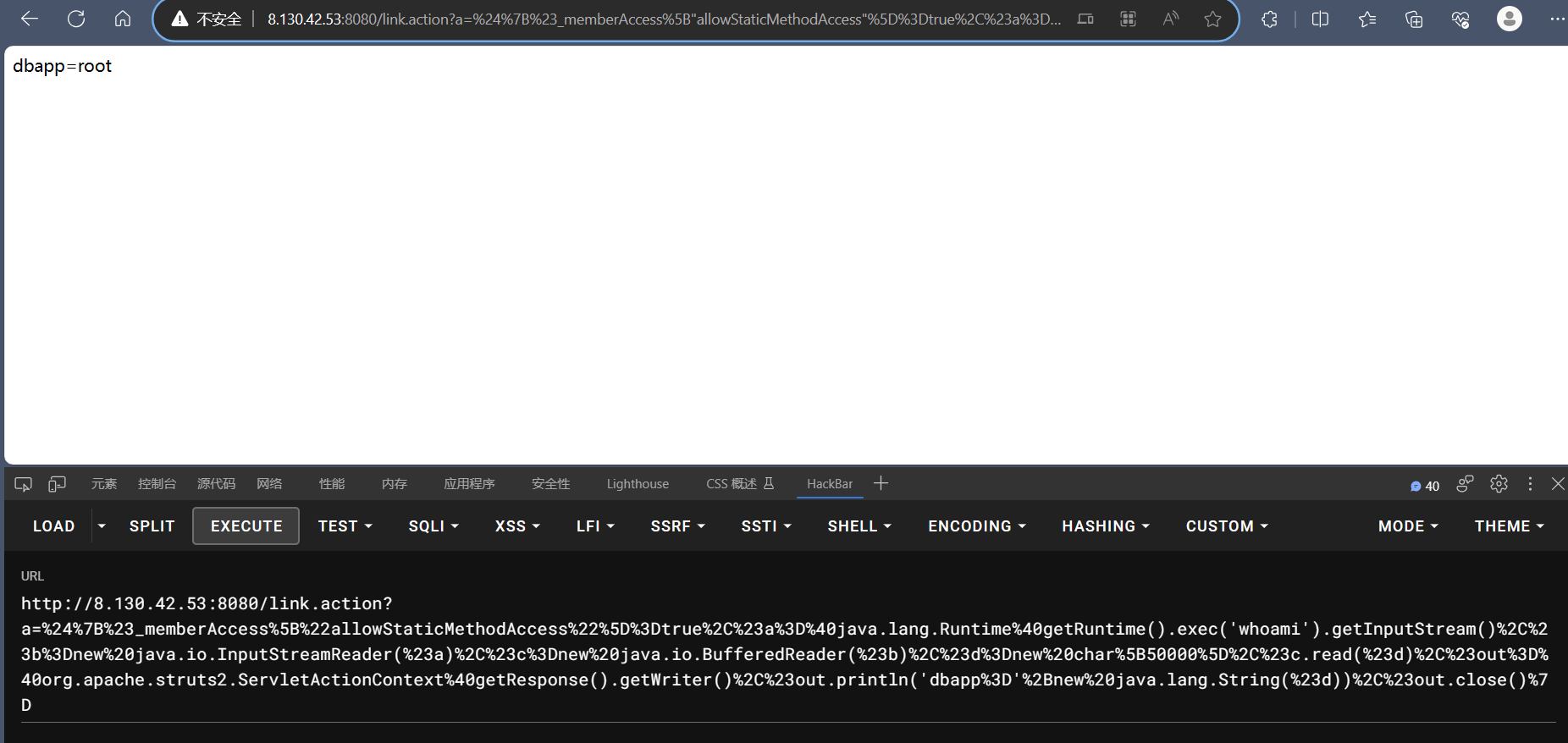Switch to the 元素 DevTools tab

pyautogui.click(x=104, y=484)
